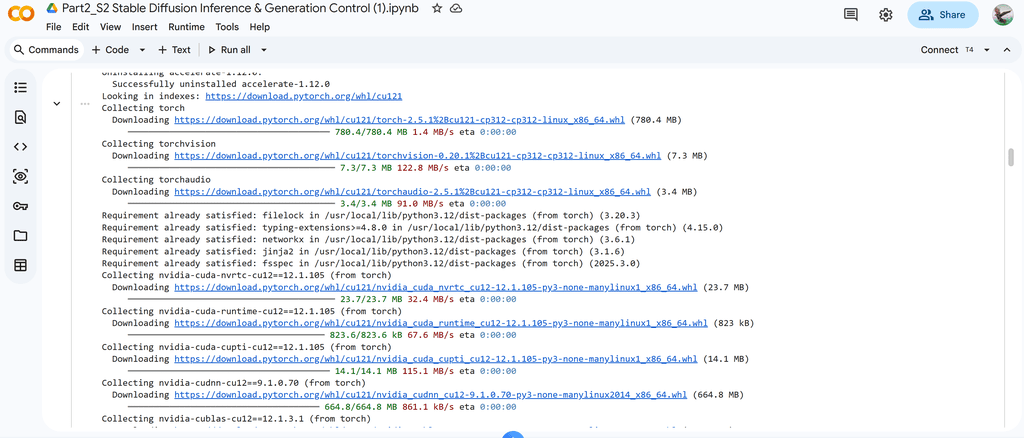
Task: Star the notebook with the star icon
Action: pyautogui.click(x=437, y=8)
